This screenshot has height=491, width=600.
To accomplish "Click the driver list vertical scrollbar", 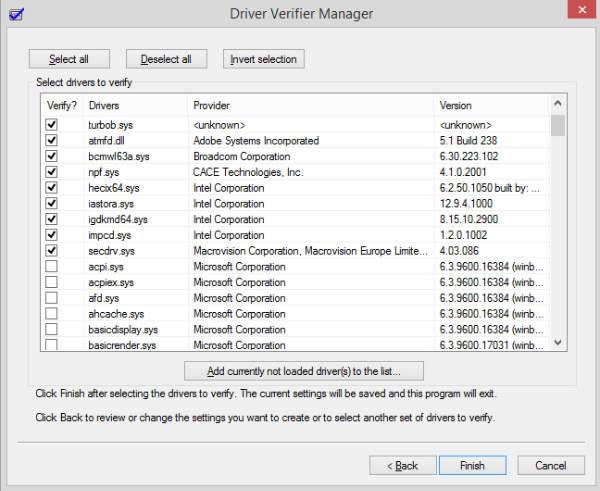I will (x=558, y=230).
